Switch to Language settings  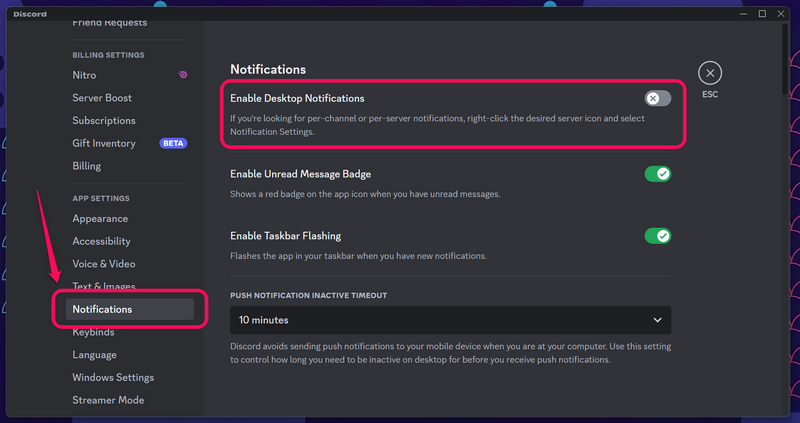[x=94, y=355]
